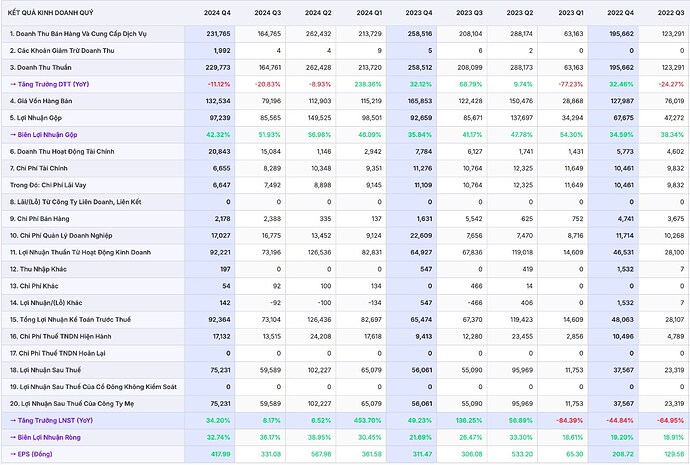The width and height of the screenshot is (690, 465).
Task: Select the "4. Giá Vốn Hàng Bán" row
Action: point(44,101)
